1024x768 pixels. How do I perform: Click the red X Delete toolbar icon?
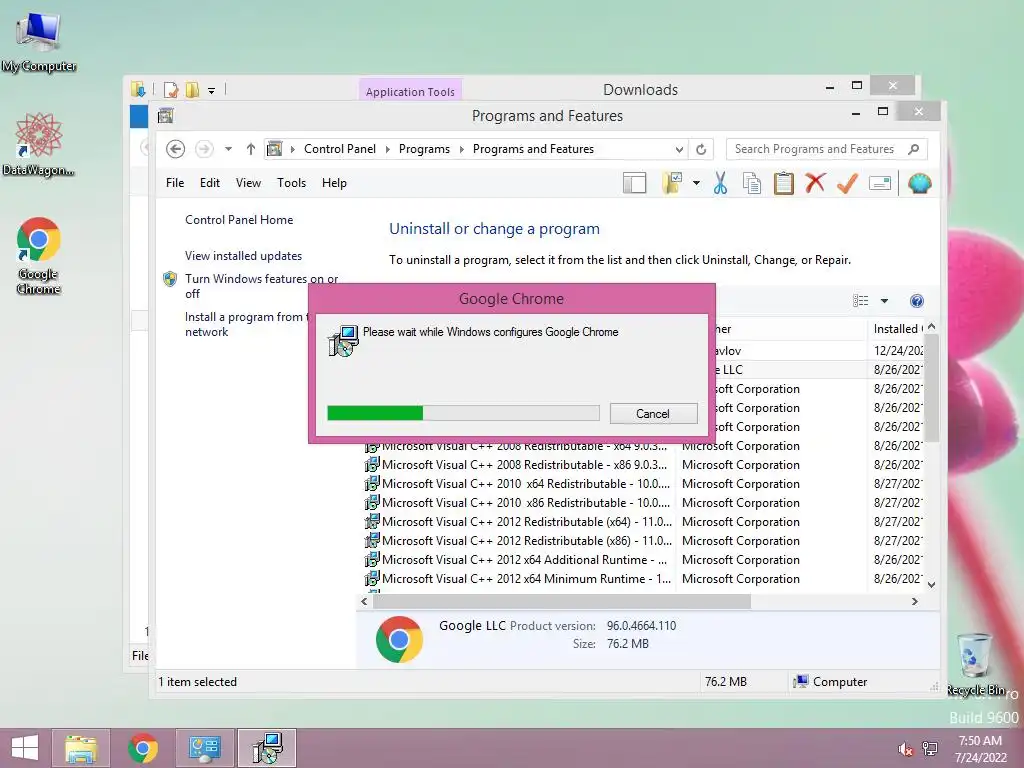pos(815,183)
